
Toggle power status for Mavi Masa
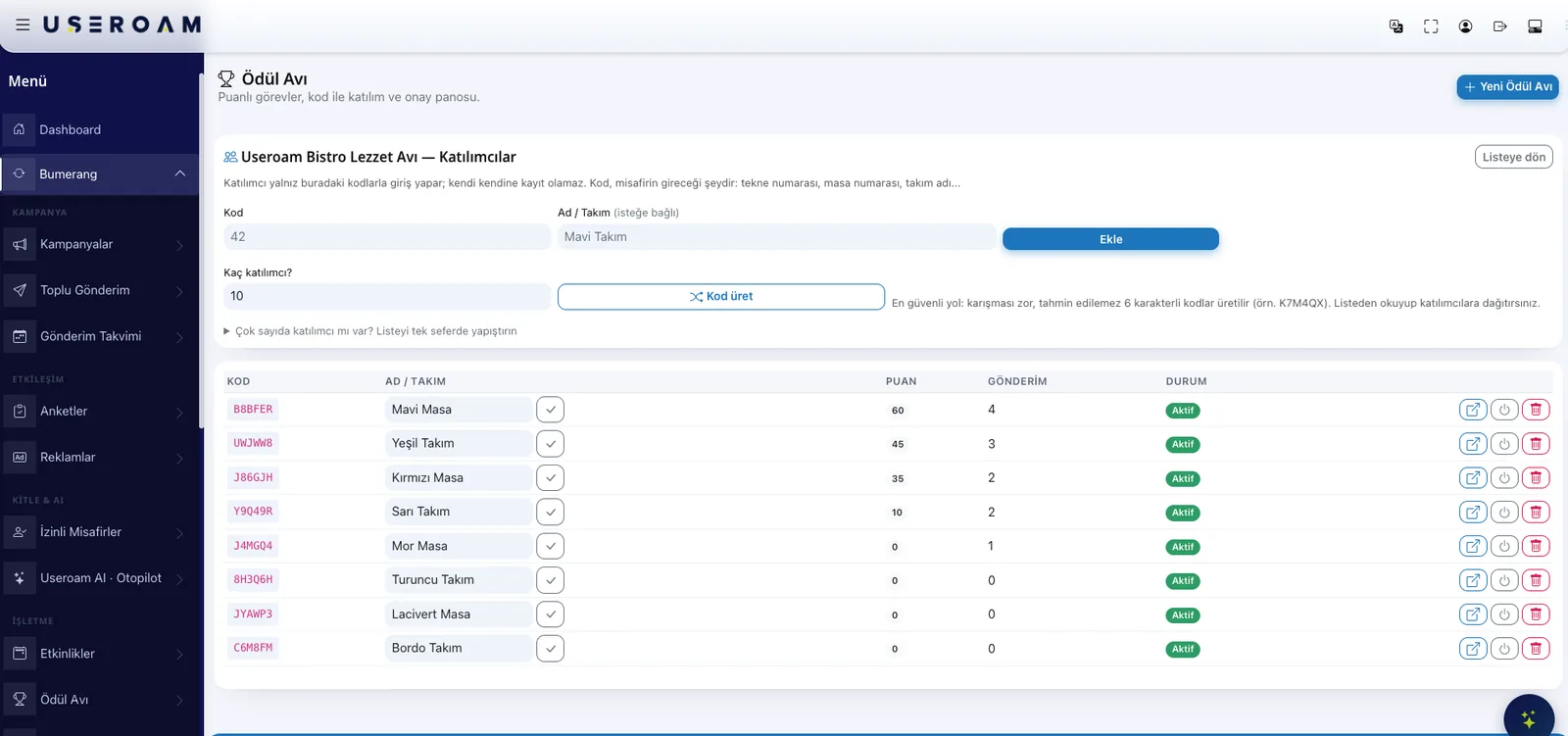(x=1504, y=410)
